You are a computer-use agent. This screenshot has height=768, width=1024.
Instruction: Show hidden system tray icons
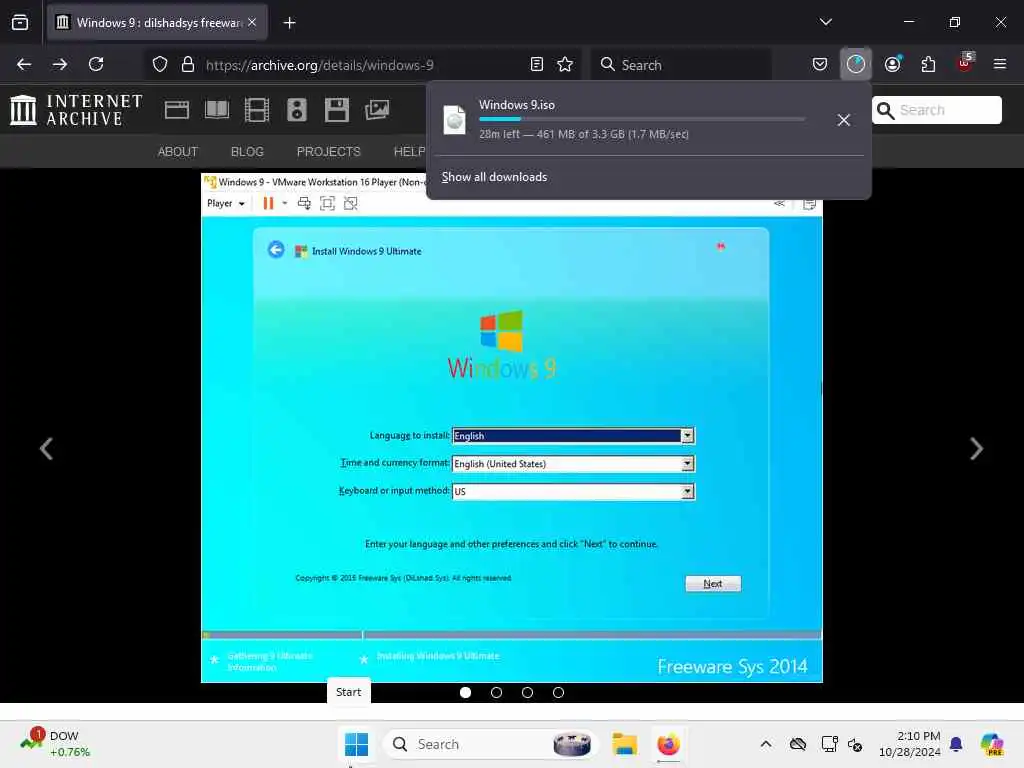766,744
